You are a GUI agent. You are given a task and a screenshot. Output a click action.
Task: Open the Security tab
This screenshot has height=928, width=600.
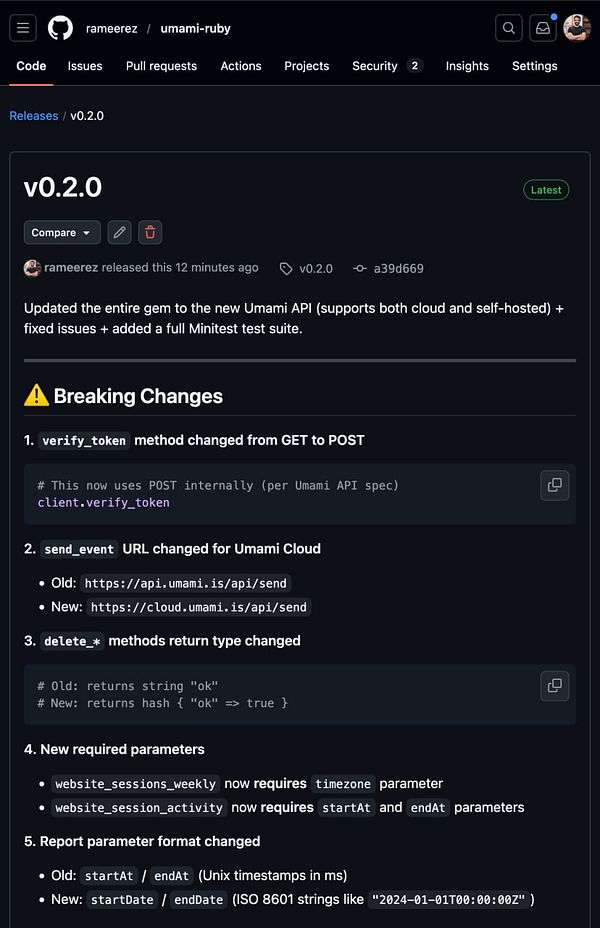(374, 66)
